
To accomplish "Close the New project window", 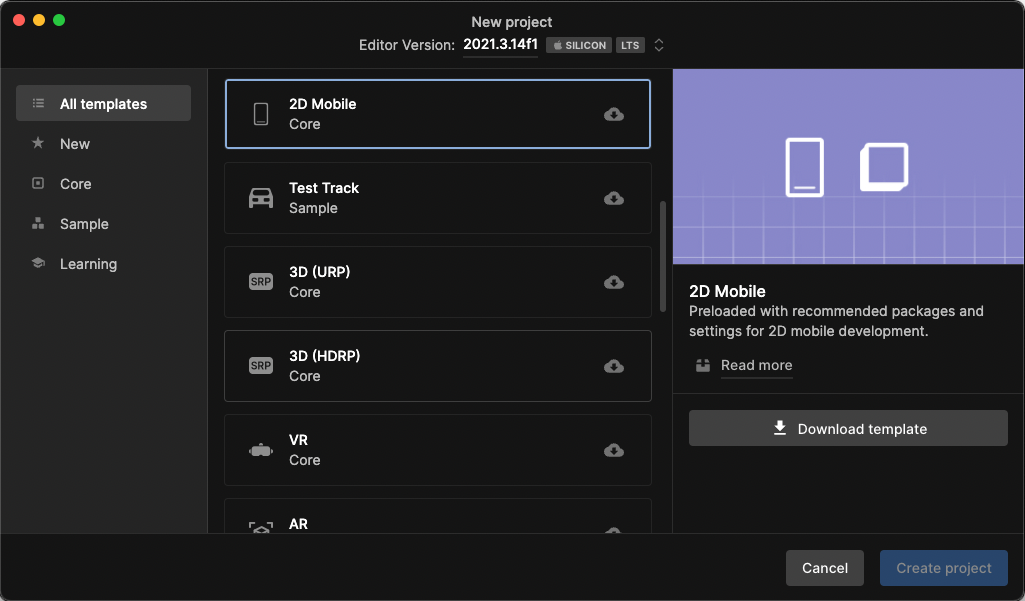I will [19, 20].
